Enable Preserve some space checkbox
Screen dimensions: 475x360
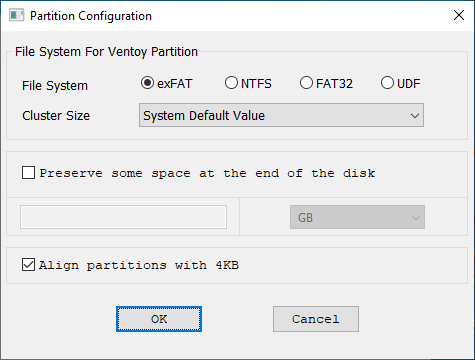(x=28, y=173)
